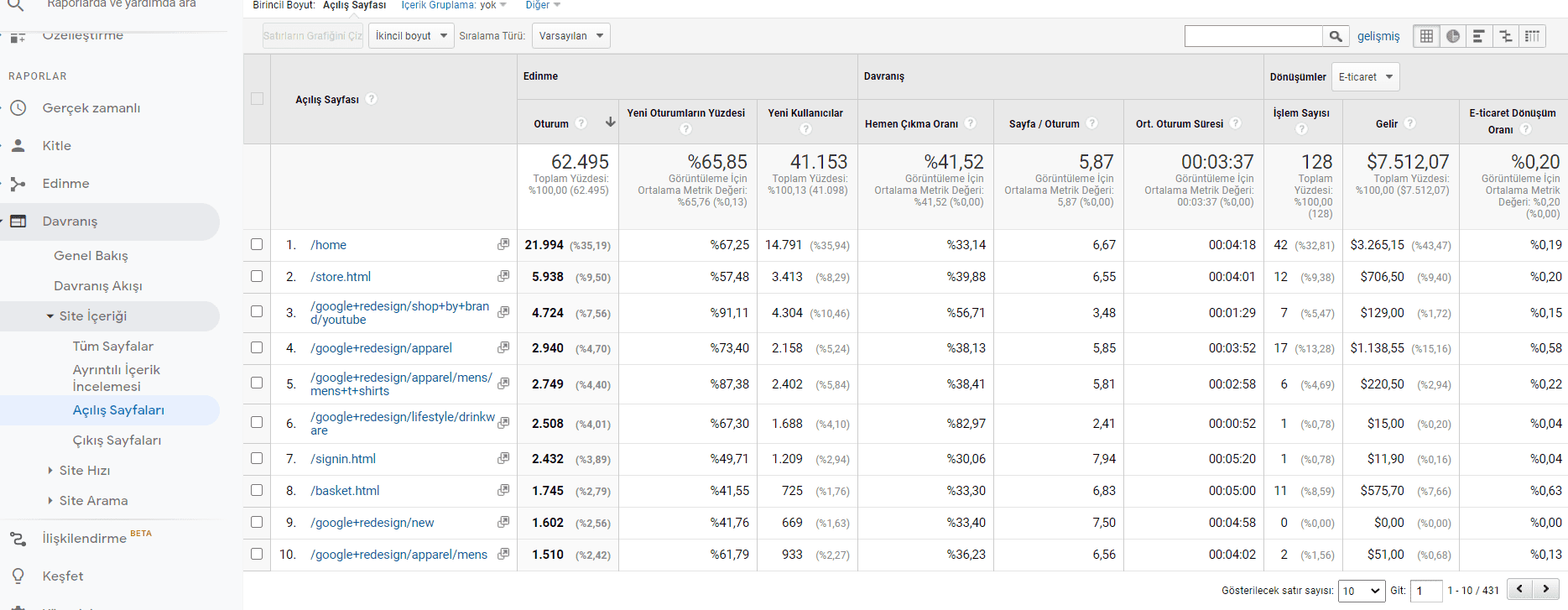Select the comparison view icon

pos(1506,36)
